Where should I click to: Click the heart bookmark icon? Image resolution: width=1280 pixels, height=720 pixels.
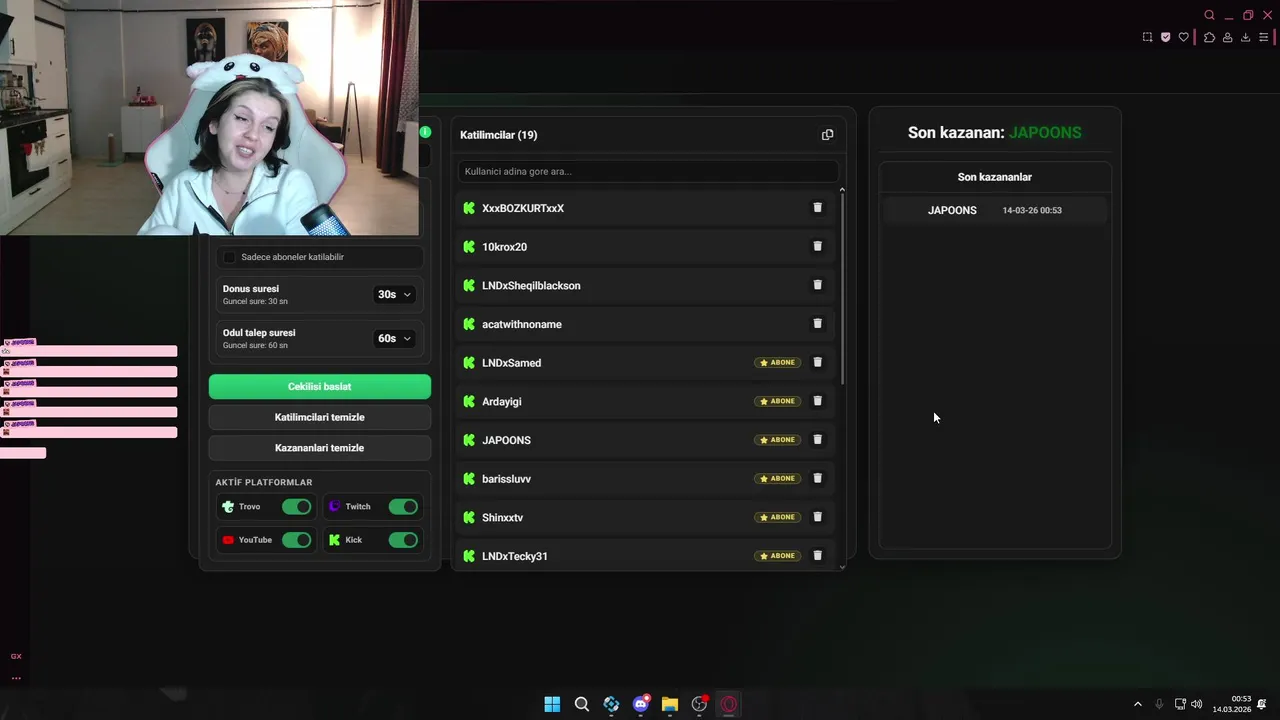1184,37
